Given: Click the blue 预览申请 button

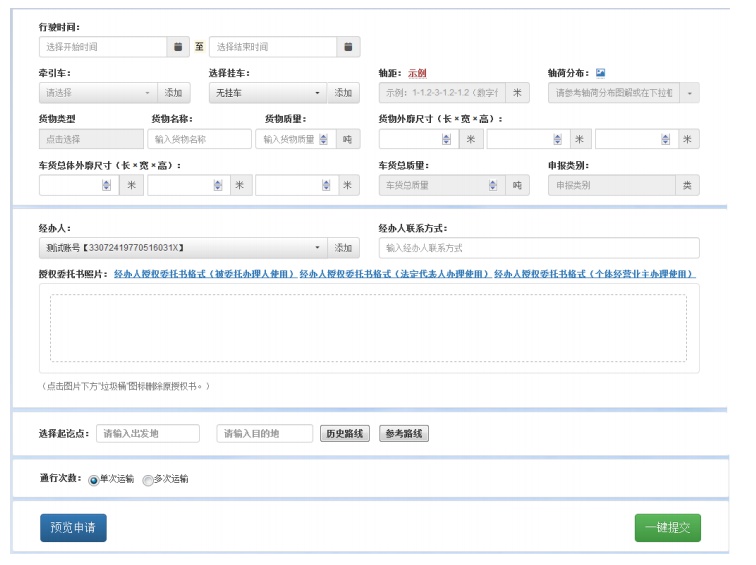Looking at the screenshot, I should coord(73,528).
